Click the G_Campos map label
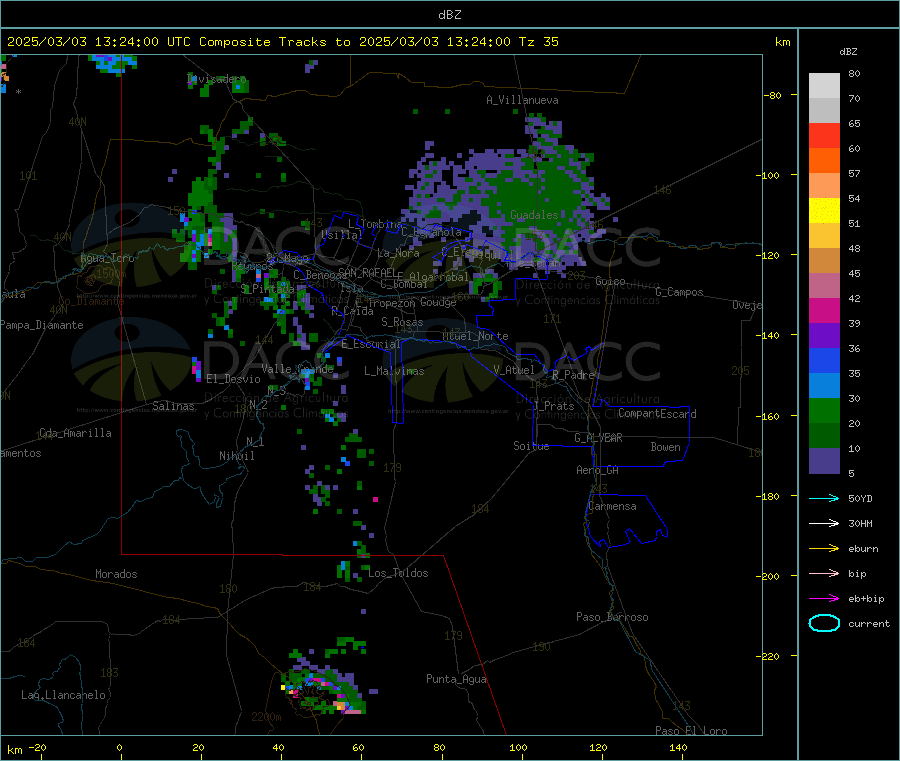This screenshot has height=761, width=900. coord(679,292)
